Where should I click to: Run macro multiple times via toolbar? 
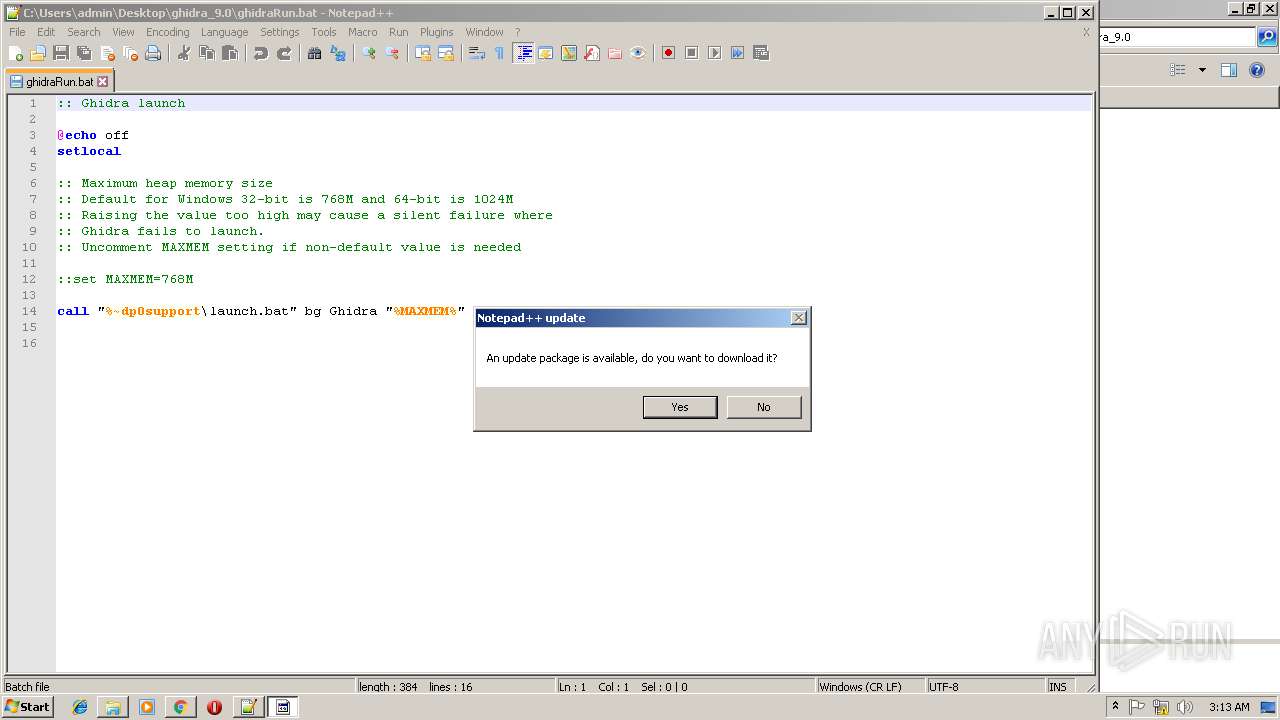pyautogui.click(x=738, y=53)
